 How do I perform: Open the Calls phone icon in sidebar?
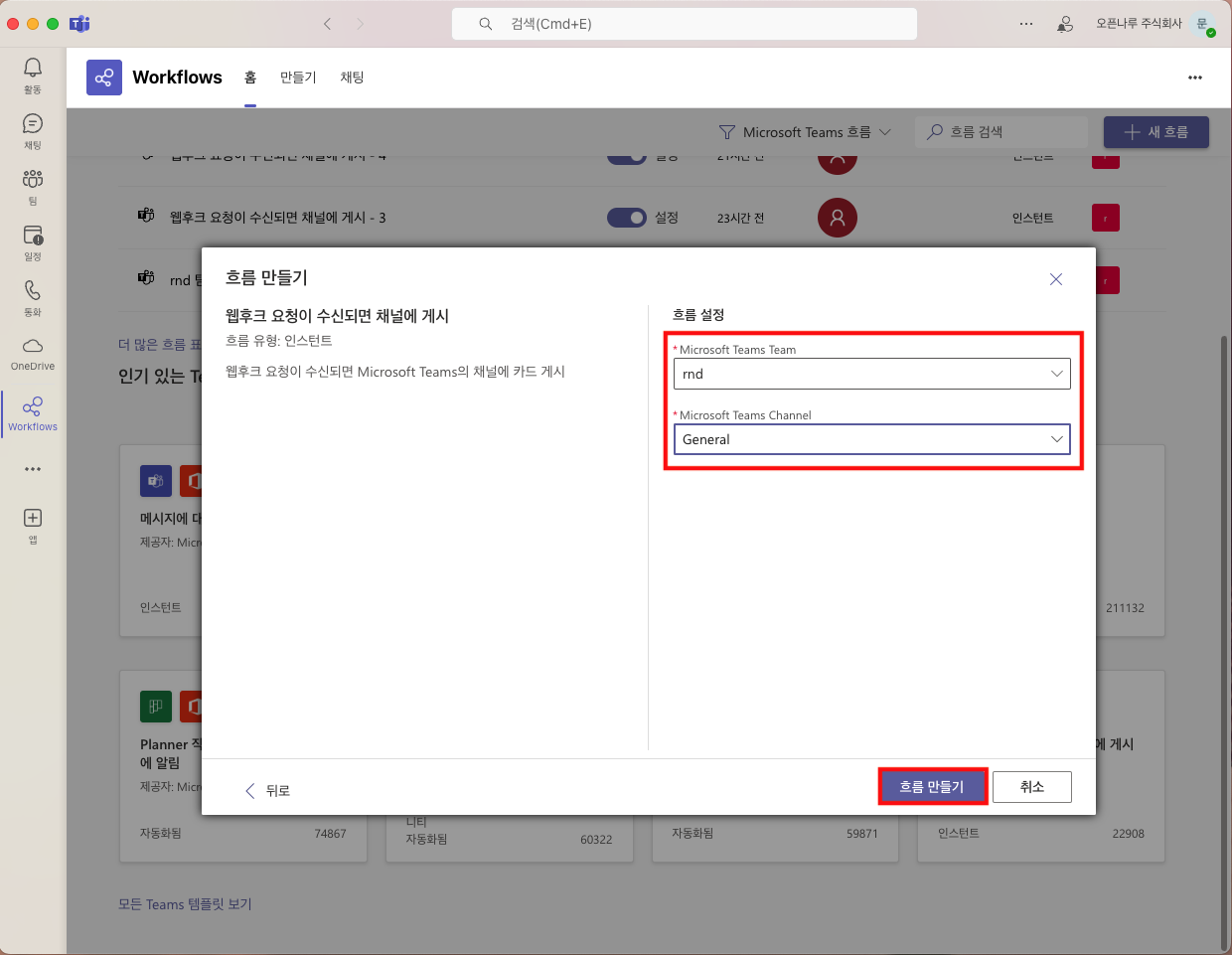coord(33,291)
